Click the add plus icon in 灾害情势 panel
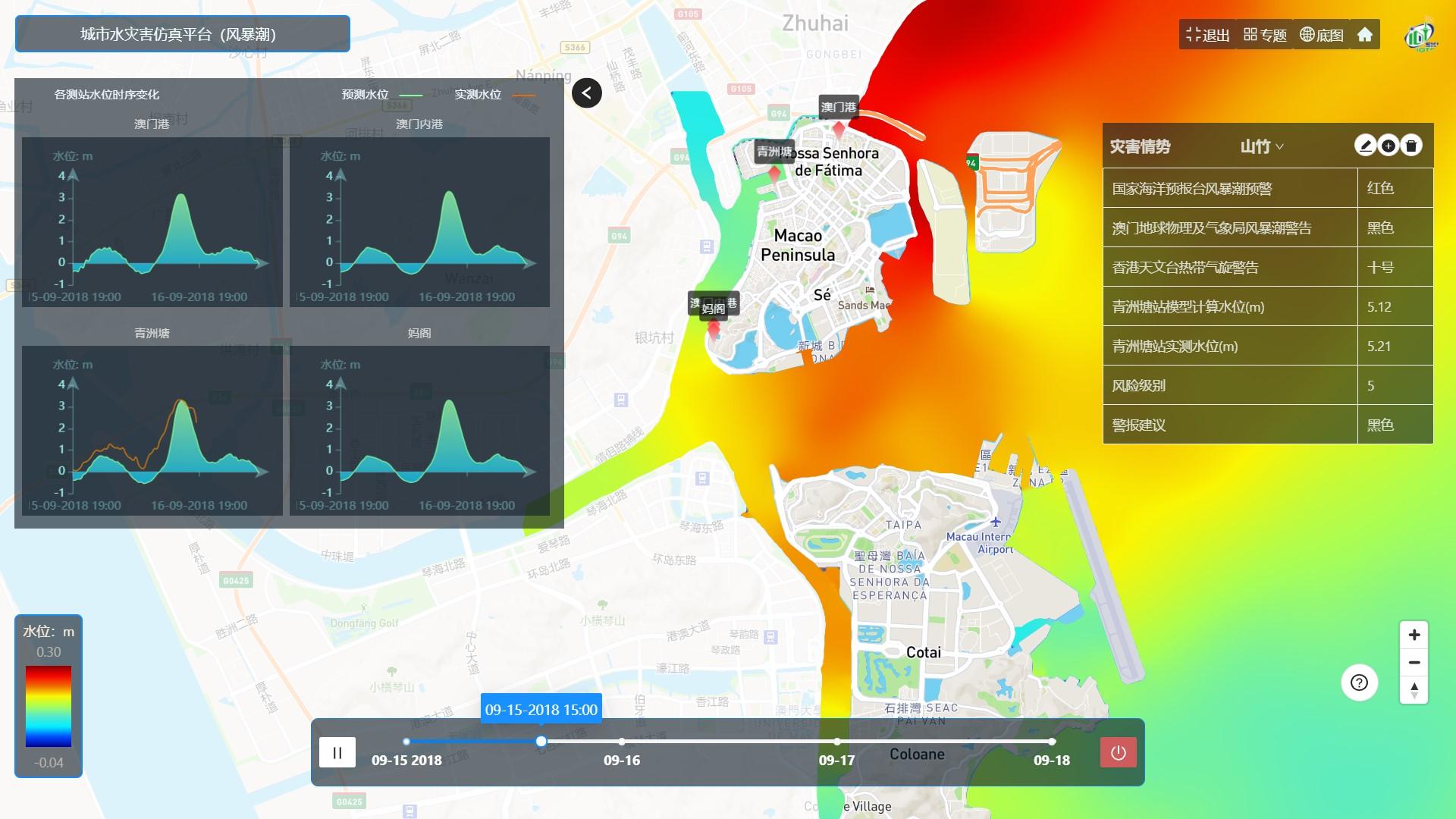Screen dimensions: 1456x819 pos(1389,146)
